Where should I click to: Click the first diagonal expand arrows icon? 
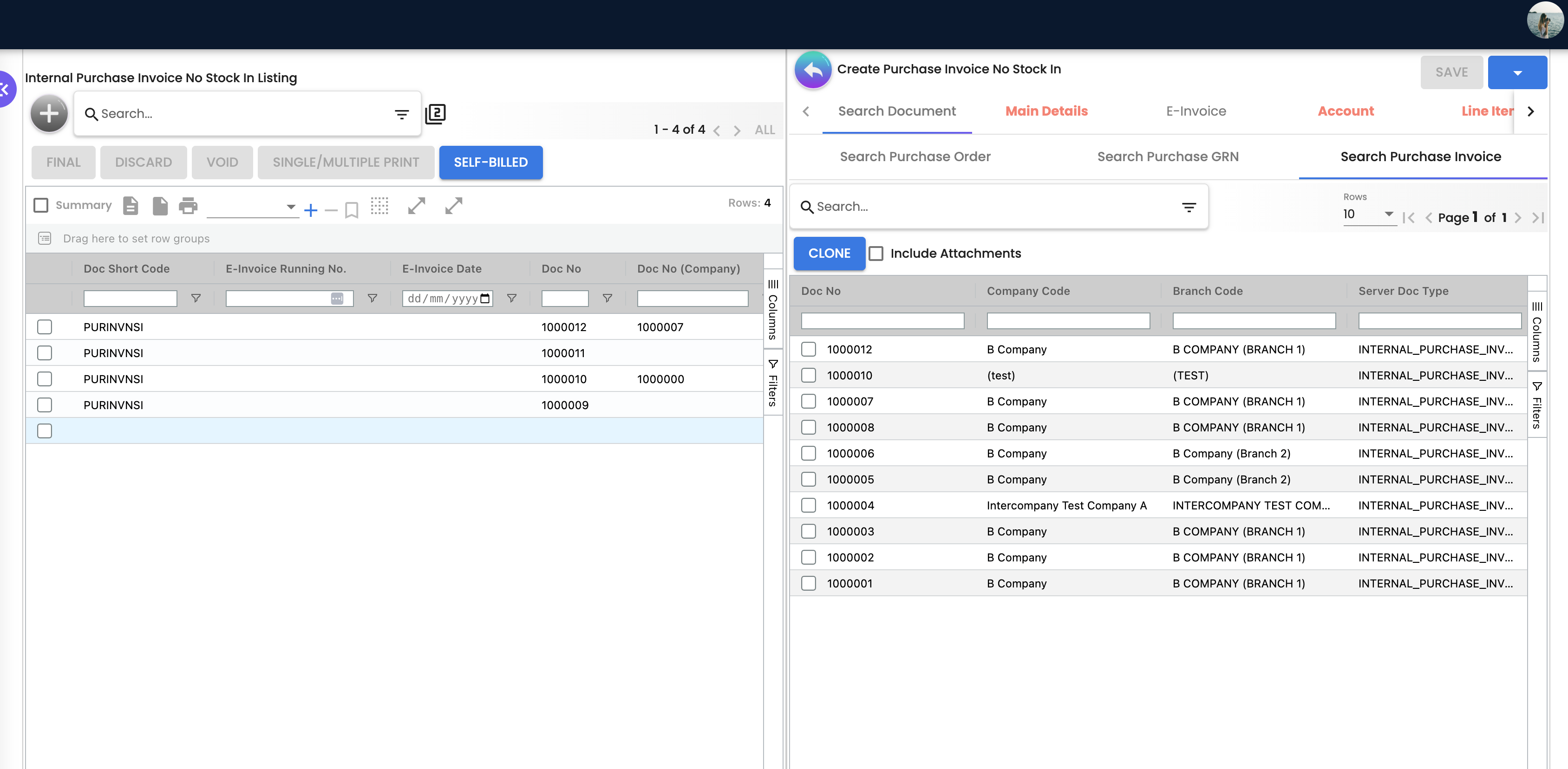pos(417,206)
